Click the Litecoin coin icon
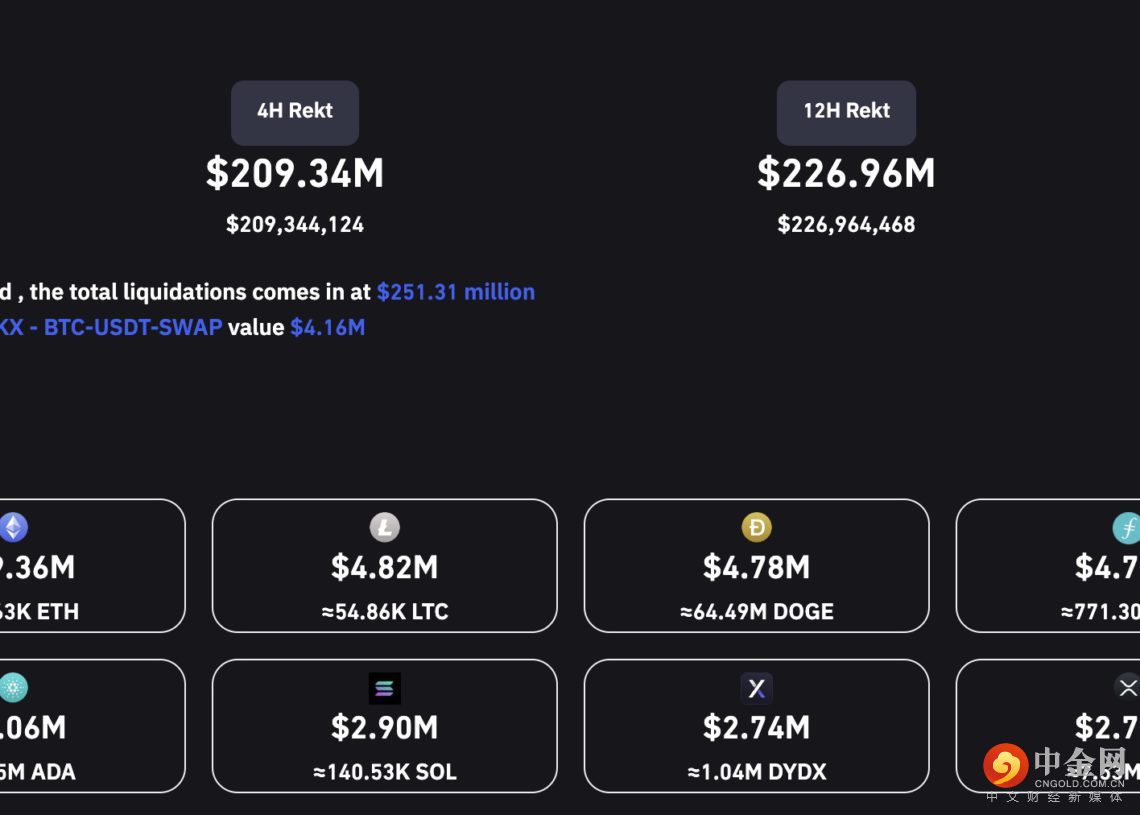 (385, 527)
